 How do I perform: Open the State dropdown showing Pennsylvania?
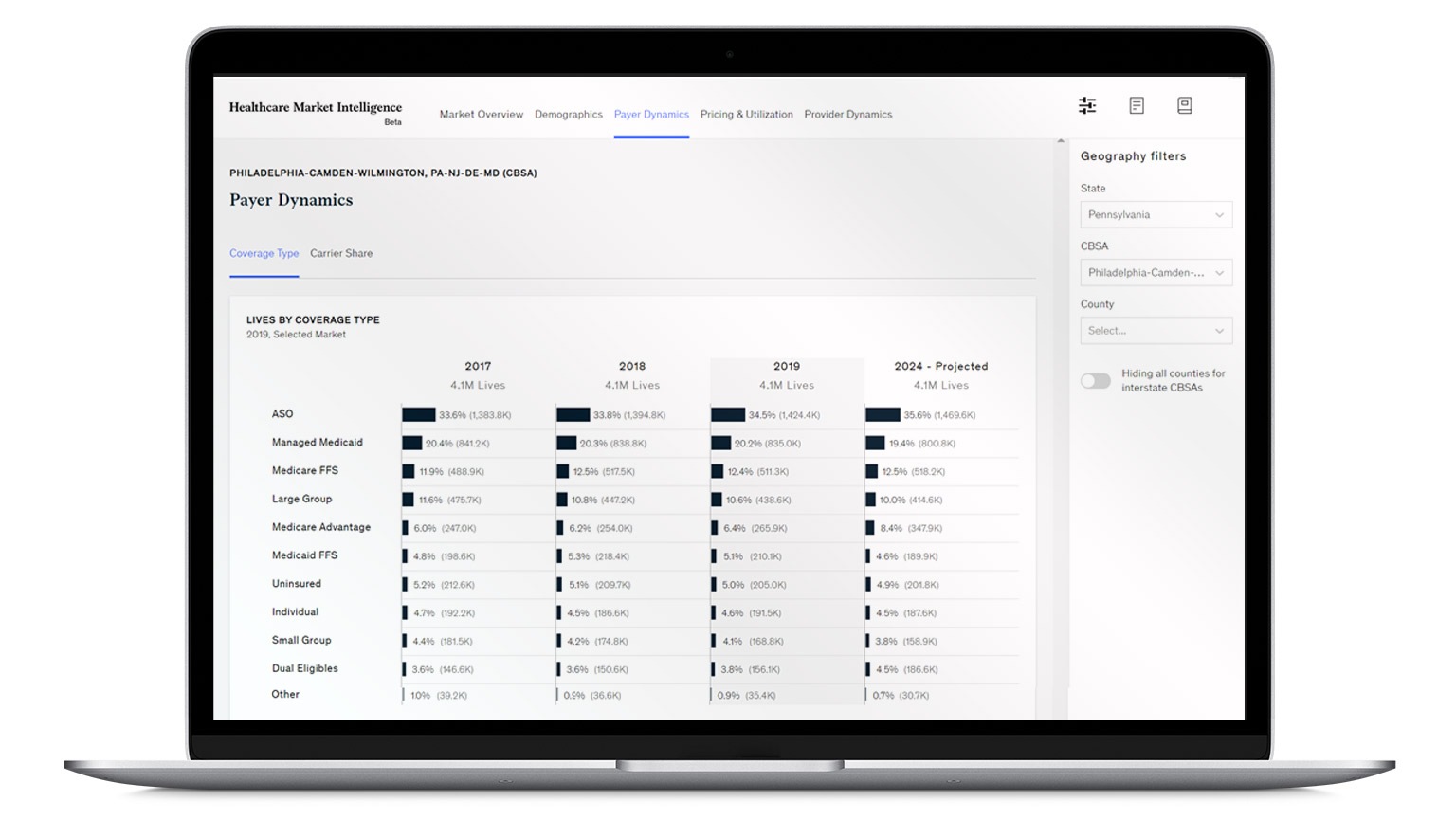[x=1156, y=214]
